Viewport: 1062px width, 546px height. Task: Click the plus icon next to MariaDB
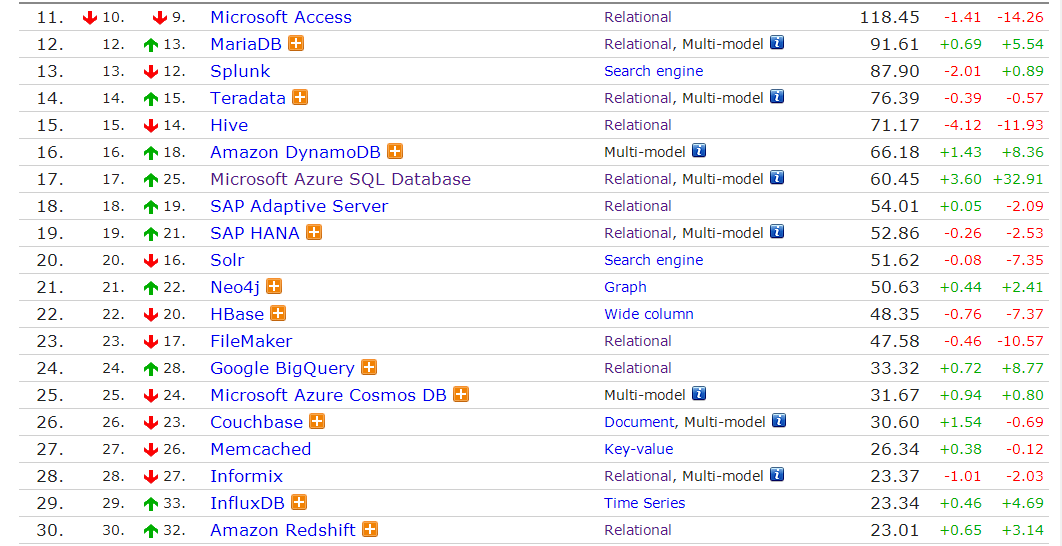click(296, 43)
